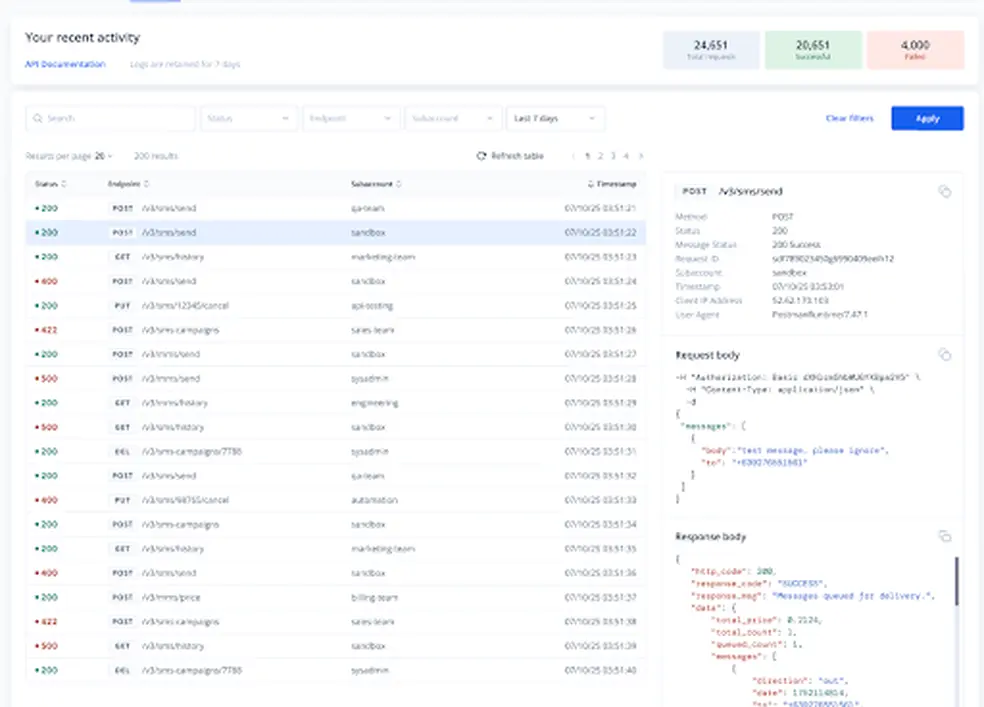Open the 422 sales-team row at 03:51:38

336,622
